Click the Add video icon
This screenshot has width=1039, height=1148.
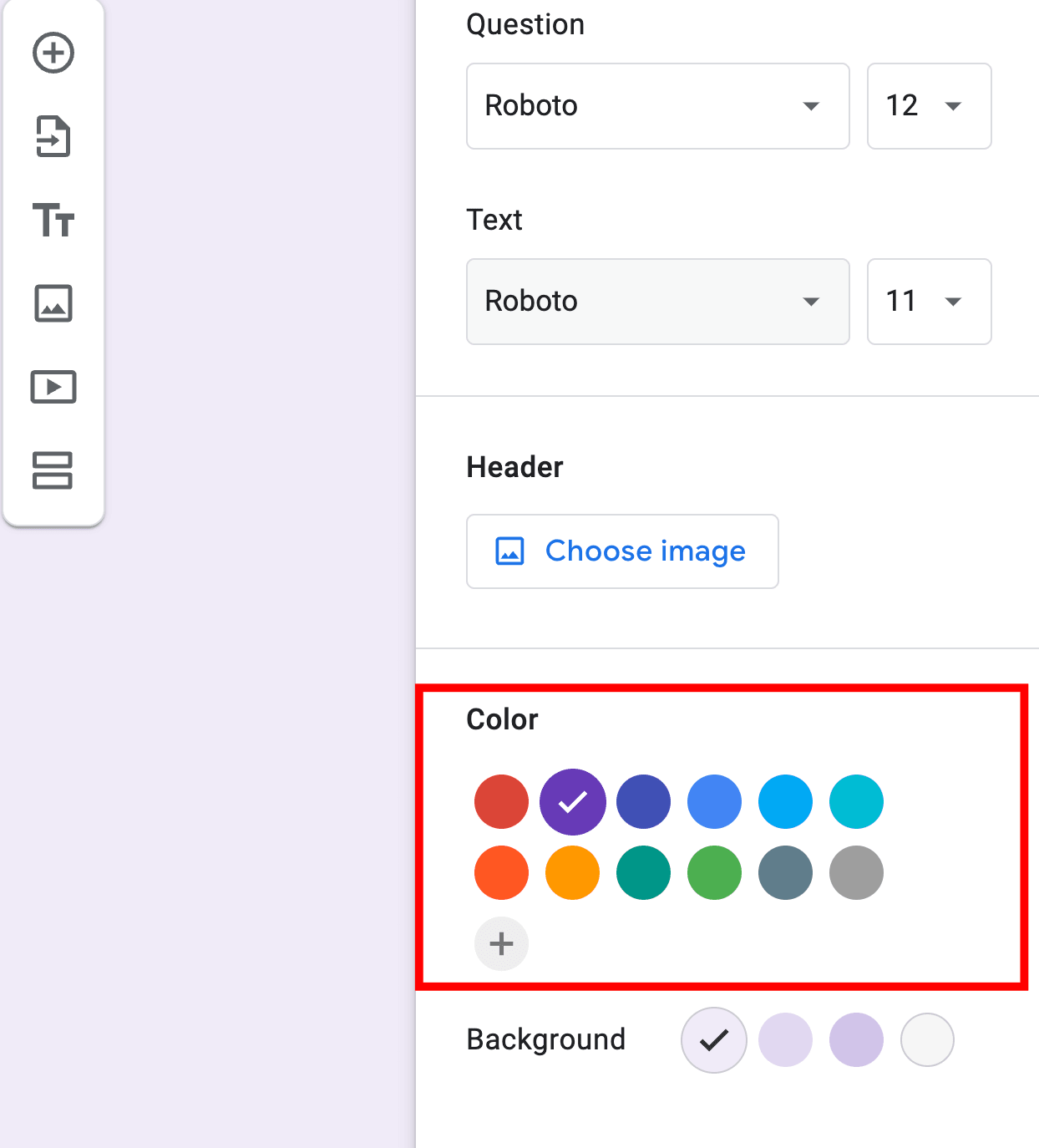pos(53,387)
